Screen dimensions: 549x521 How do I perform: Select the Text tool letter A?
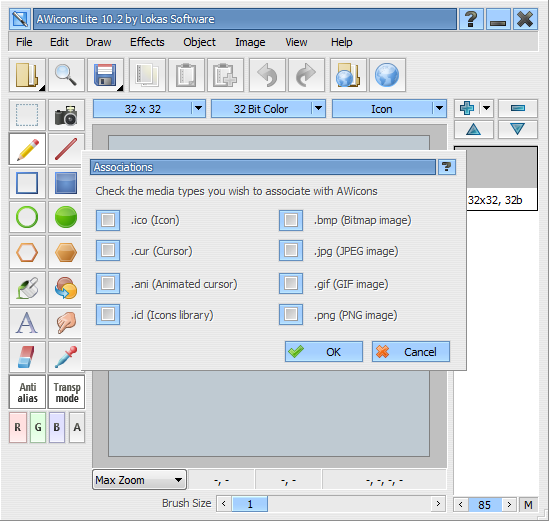27,323
